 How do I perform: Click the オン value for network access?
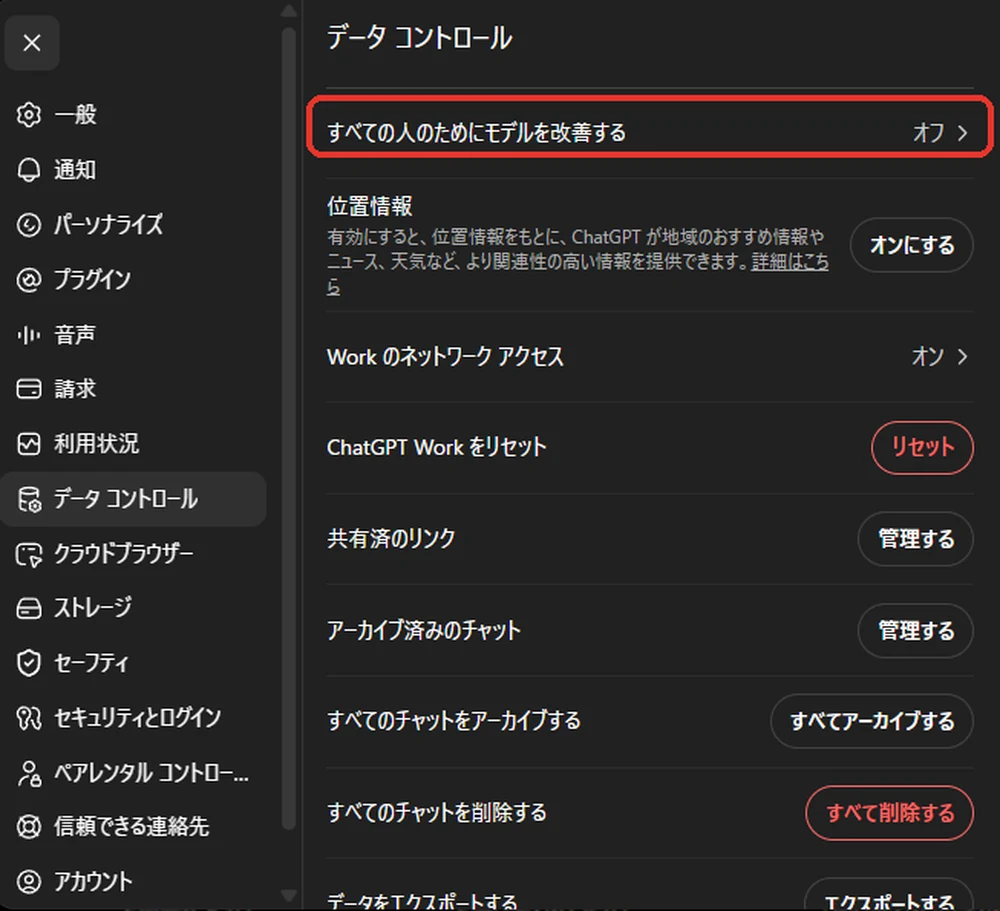[928, 356]
